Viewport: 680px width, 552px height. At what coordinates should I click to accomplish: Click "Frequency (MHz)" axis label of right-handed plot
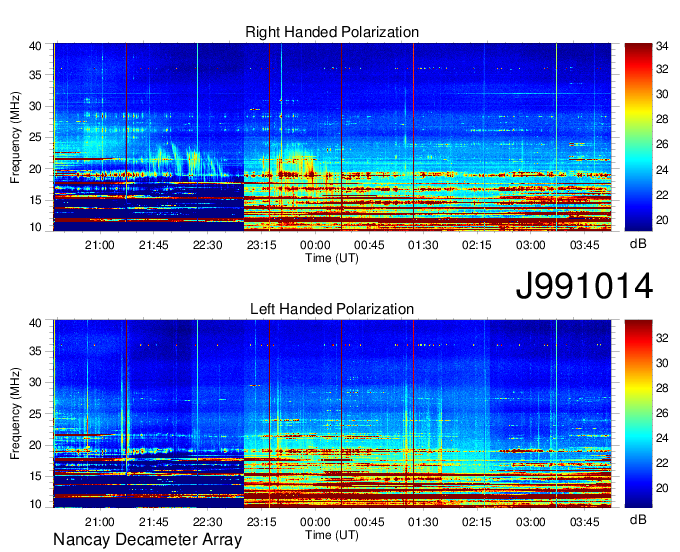[15, 137]
